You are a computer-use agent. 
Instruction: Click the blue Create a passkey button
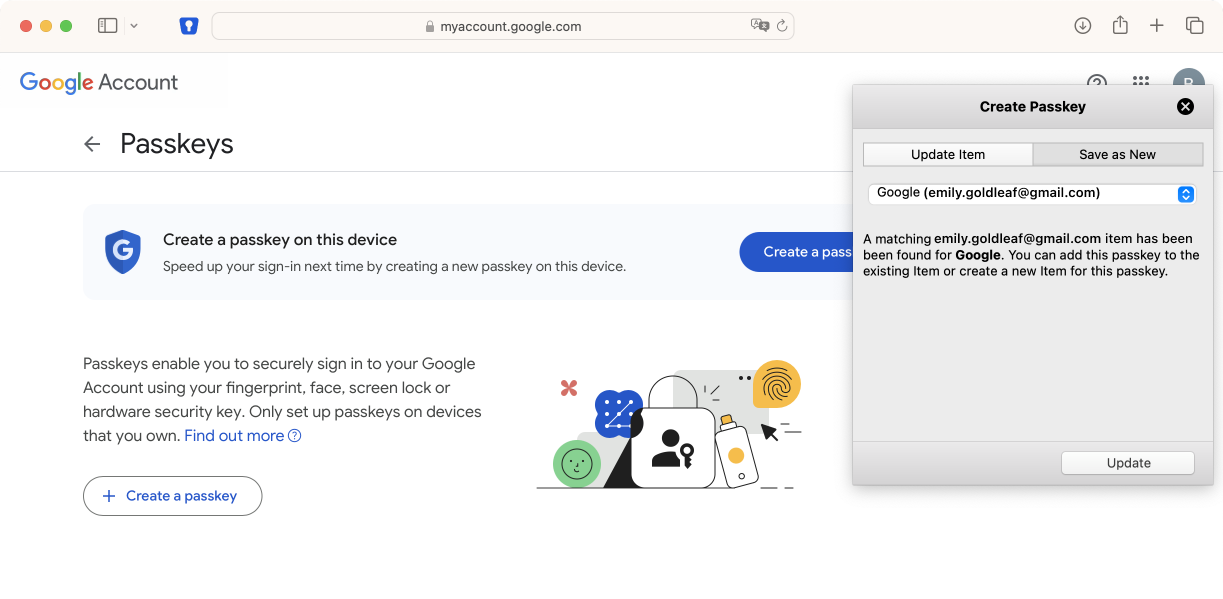(x=796, y=252)
